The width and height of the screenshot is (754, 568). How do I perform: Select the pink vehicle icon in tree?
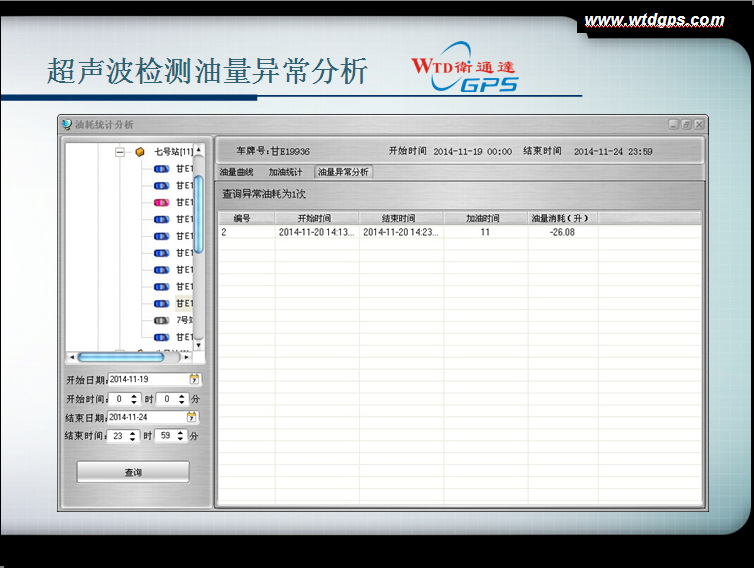pyautogui.click(x=160, y=202)
